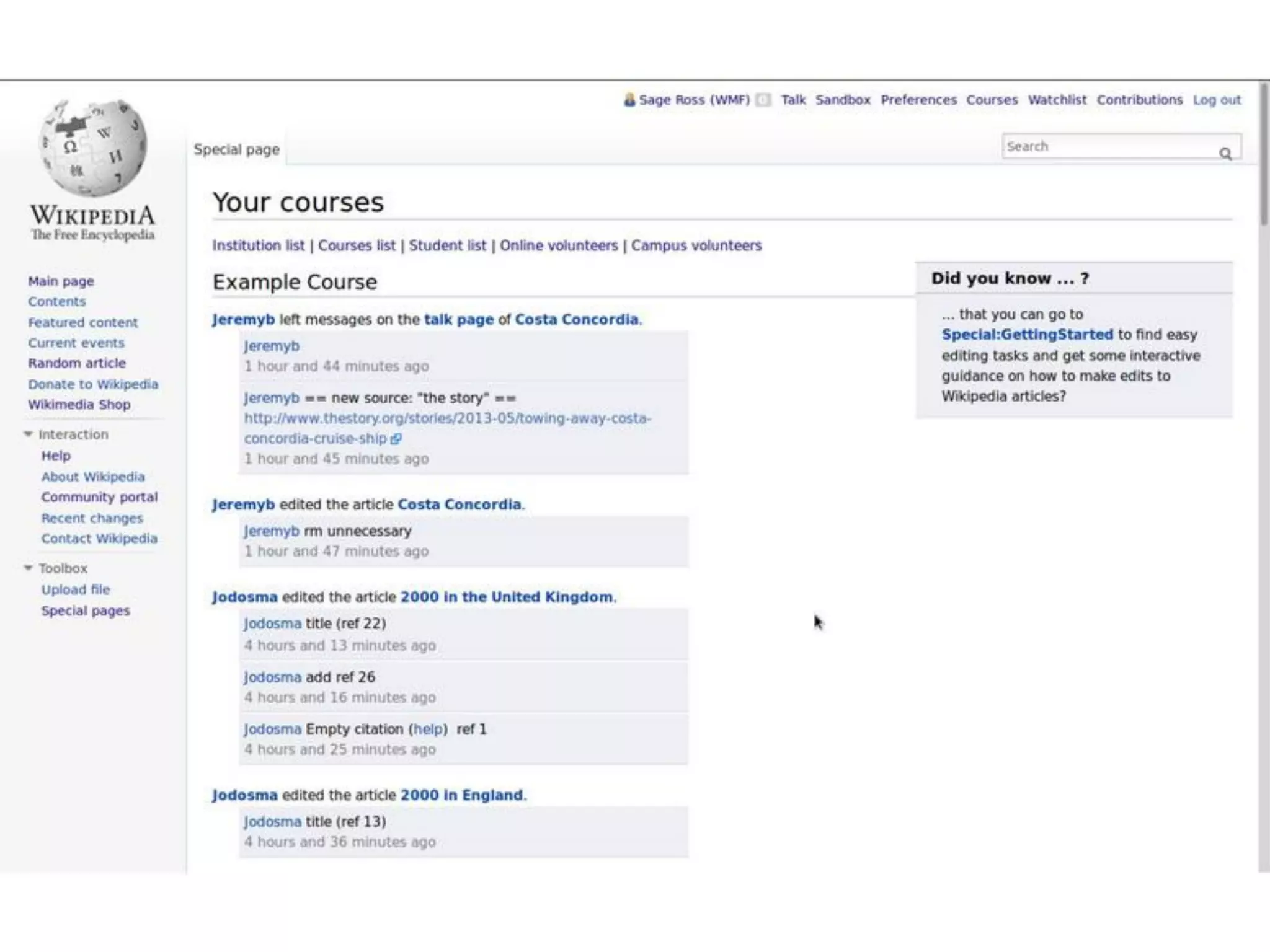Open Watchlist from the top menu
Screen dimensions: 1270x952
coord(1057,100)
